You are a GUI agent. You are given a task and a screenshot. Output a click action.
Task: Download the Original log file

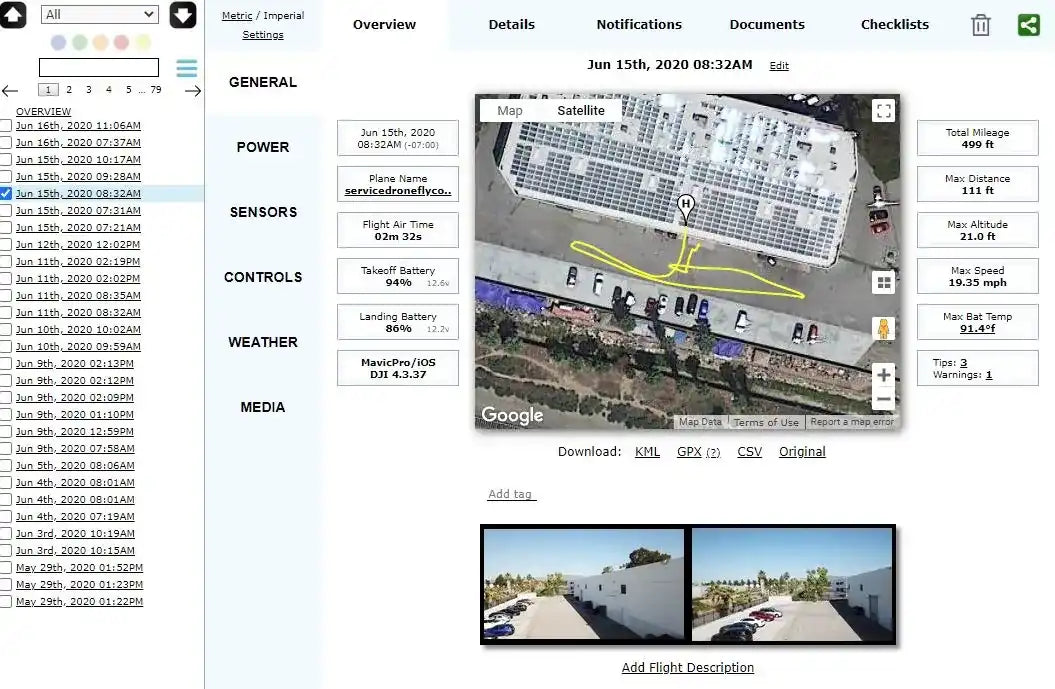pos(802,452)
